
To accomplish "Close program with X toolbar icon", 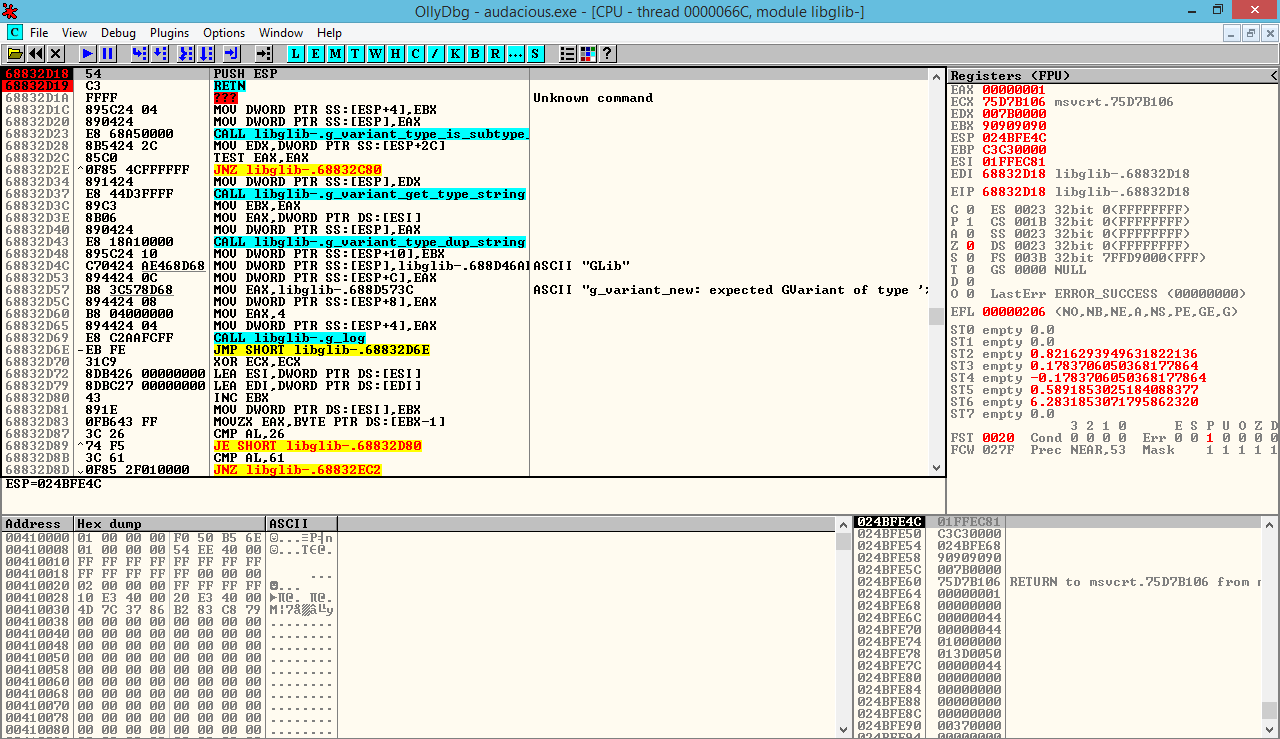I will [x=56, y=53].
